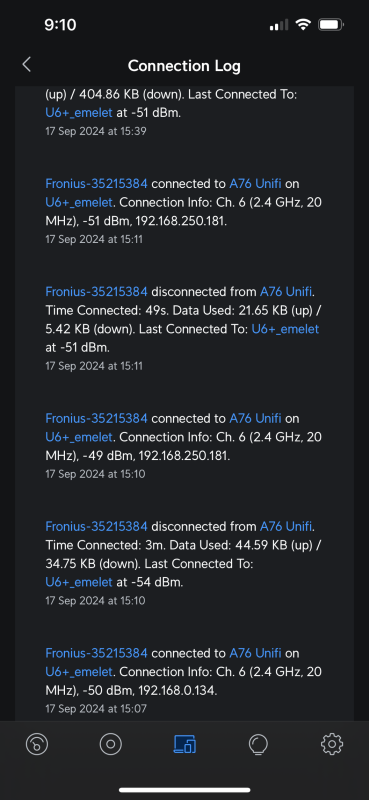The width and height of the screenshot is (369, 800).
Task: Open Fronius-35215384 link in 15:07 entry
Action: [96, 653]
